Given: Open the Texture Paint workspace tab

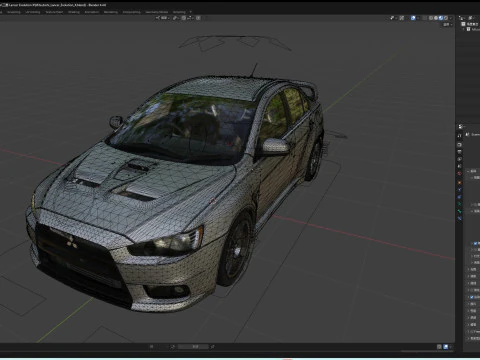Looking at the screenshot, I should (x=54, y=12).
